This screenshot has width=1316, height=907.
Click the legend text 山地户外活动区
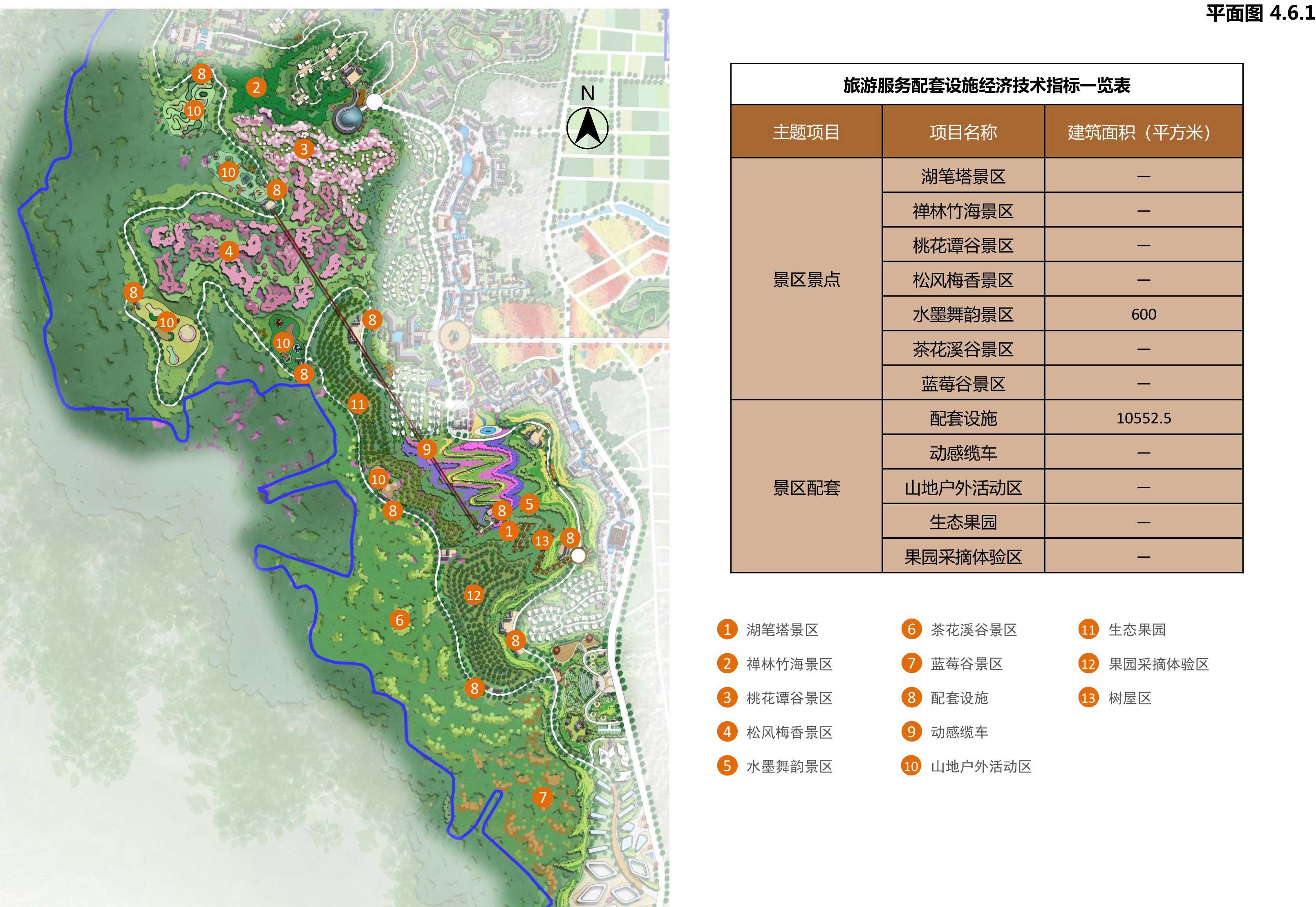[980, 766]
